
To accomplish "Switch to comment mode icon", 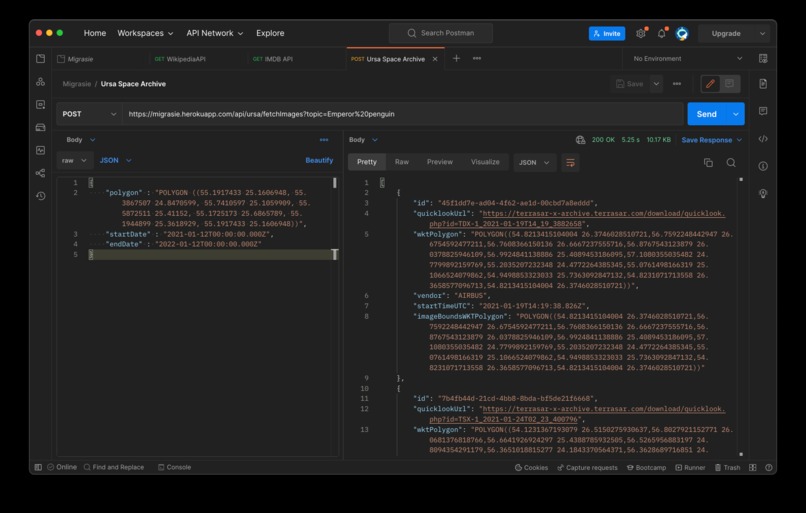I will 729,84.
